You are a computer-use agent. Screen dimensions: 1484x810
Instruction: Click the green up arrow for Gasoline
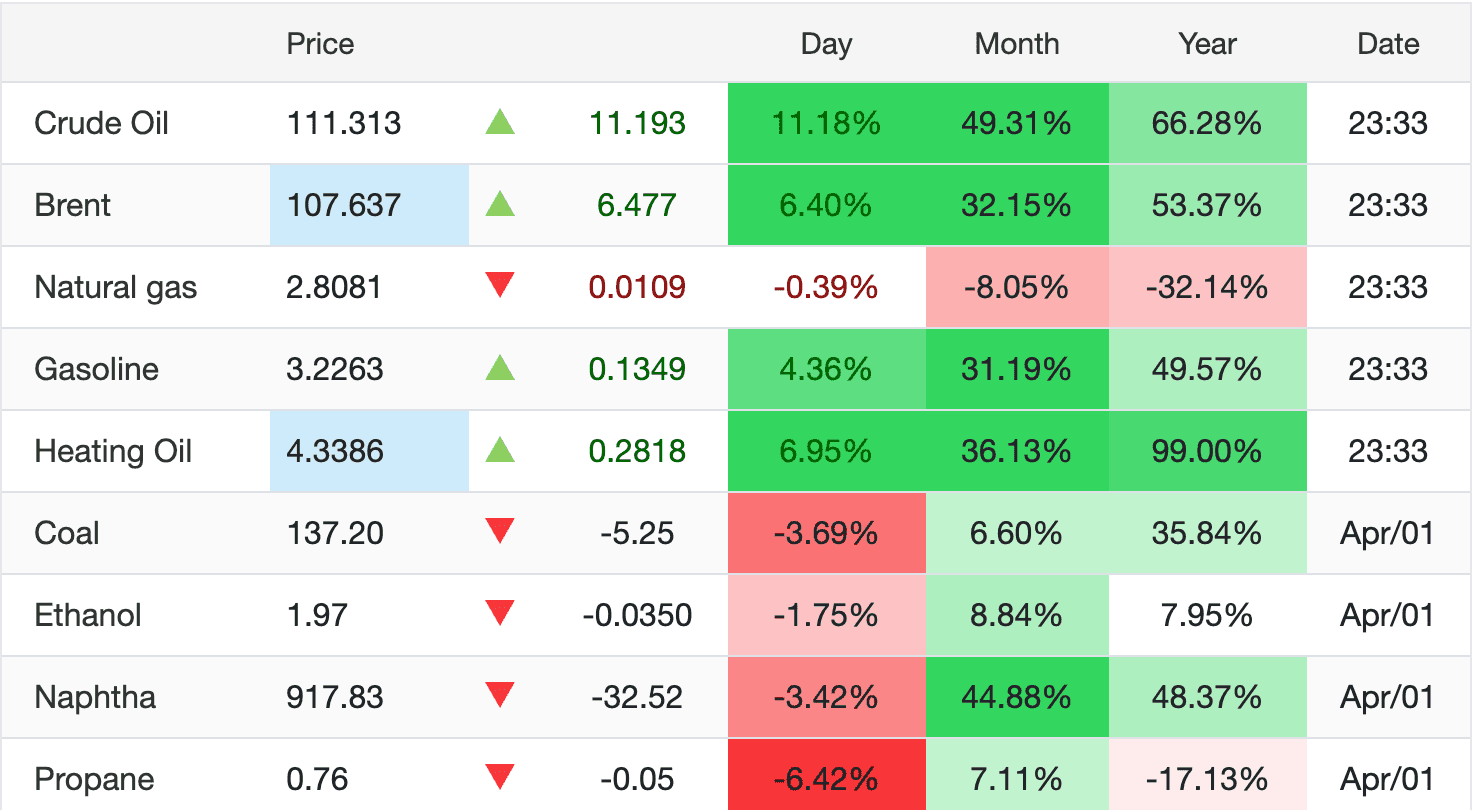500,369
